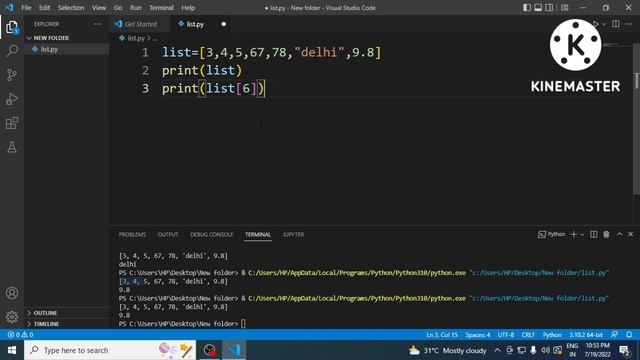Kill terminal with trash icon
The width and height of the screenshot is (640, 360).
(x=606, y=234)
